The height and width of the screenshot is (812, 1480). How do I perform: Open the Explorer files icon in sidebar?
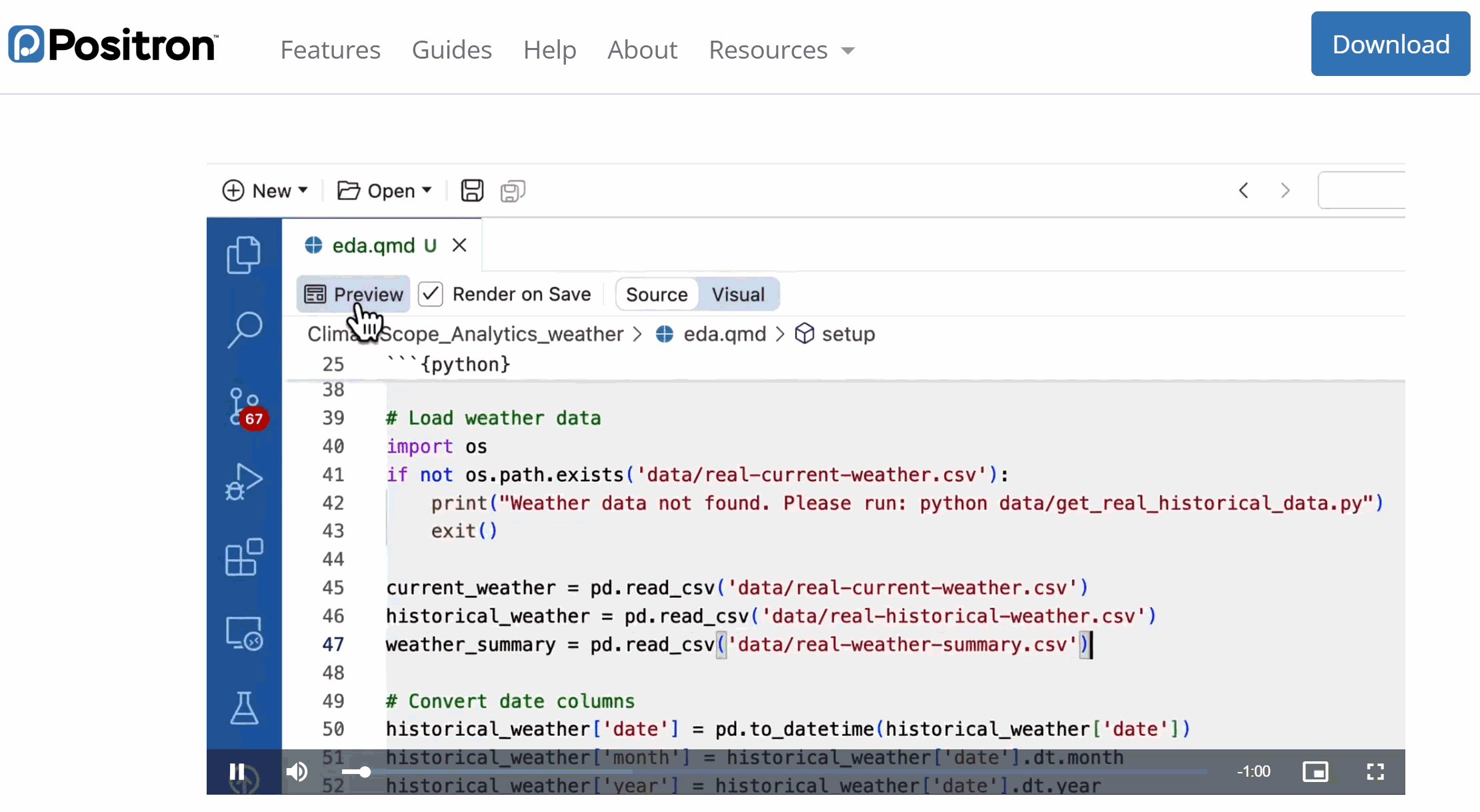244,255
